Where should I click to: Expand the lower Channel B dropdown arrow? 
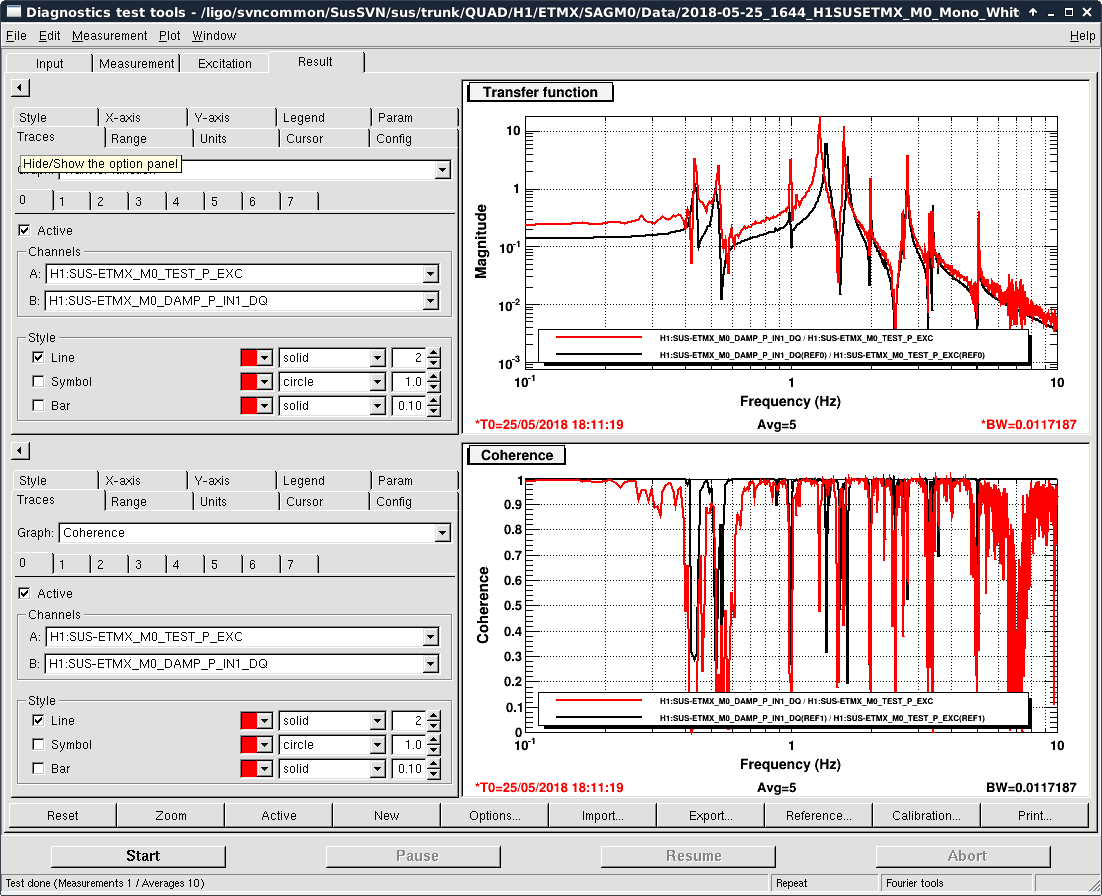430,664
